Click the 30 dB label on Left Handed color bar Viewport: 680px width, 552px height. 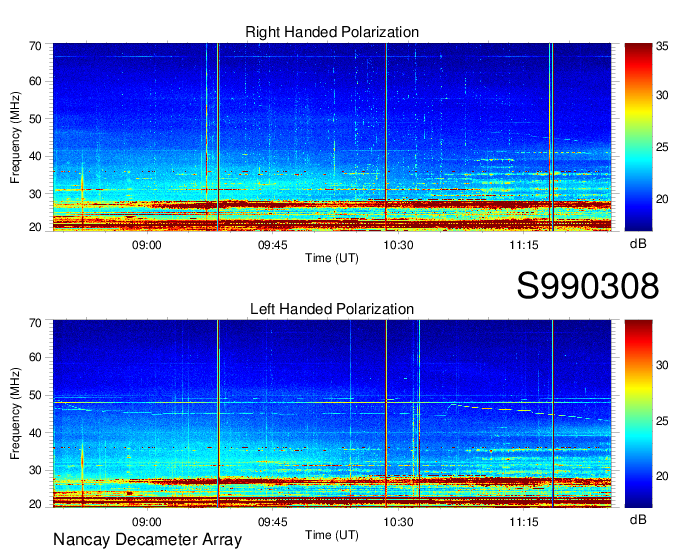[662, 365]
